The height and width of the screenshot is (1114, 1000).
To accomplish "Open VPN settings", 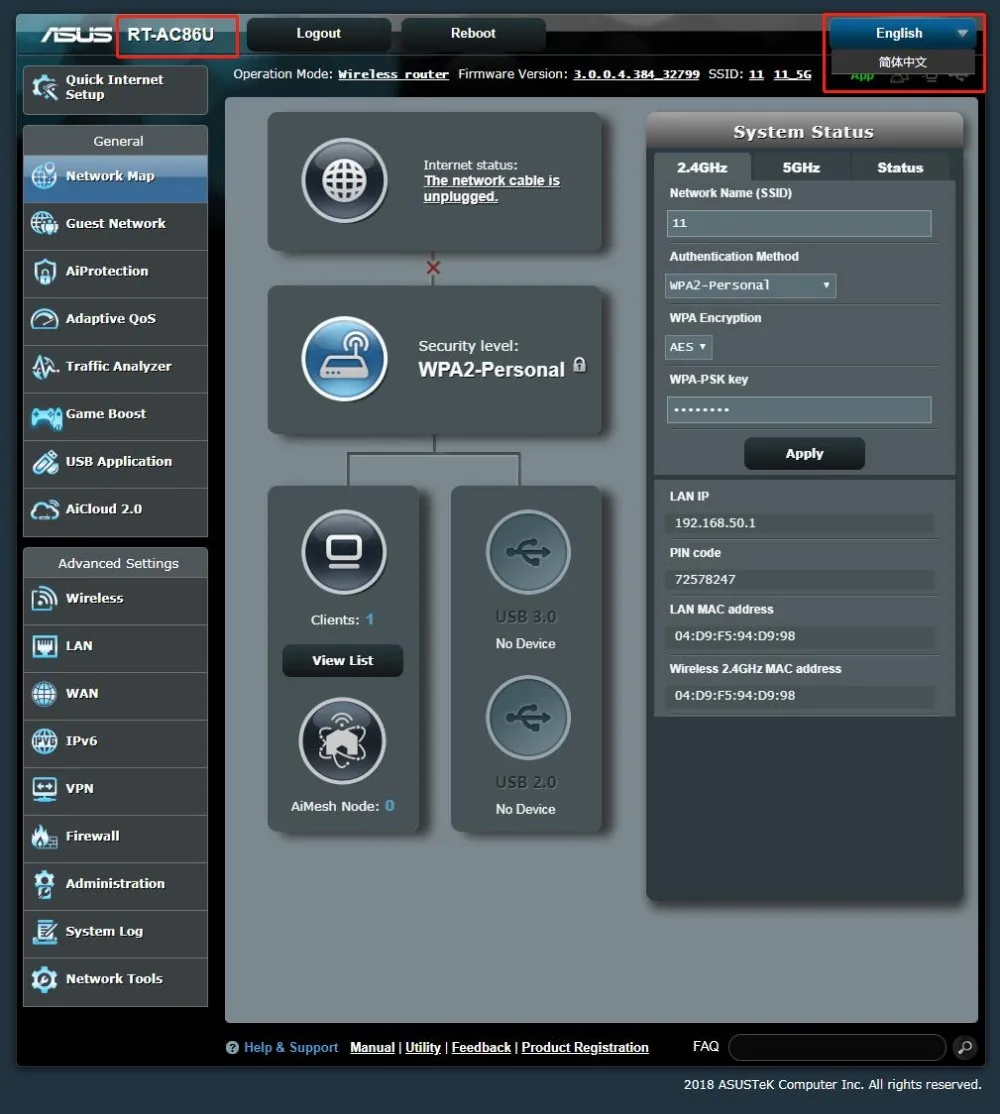I will (x=115, y=789).
